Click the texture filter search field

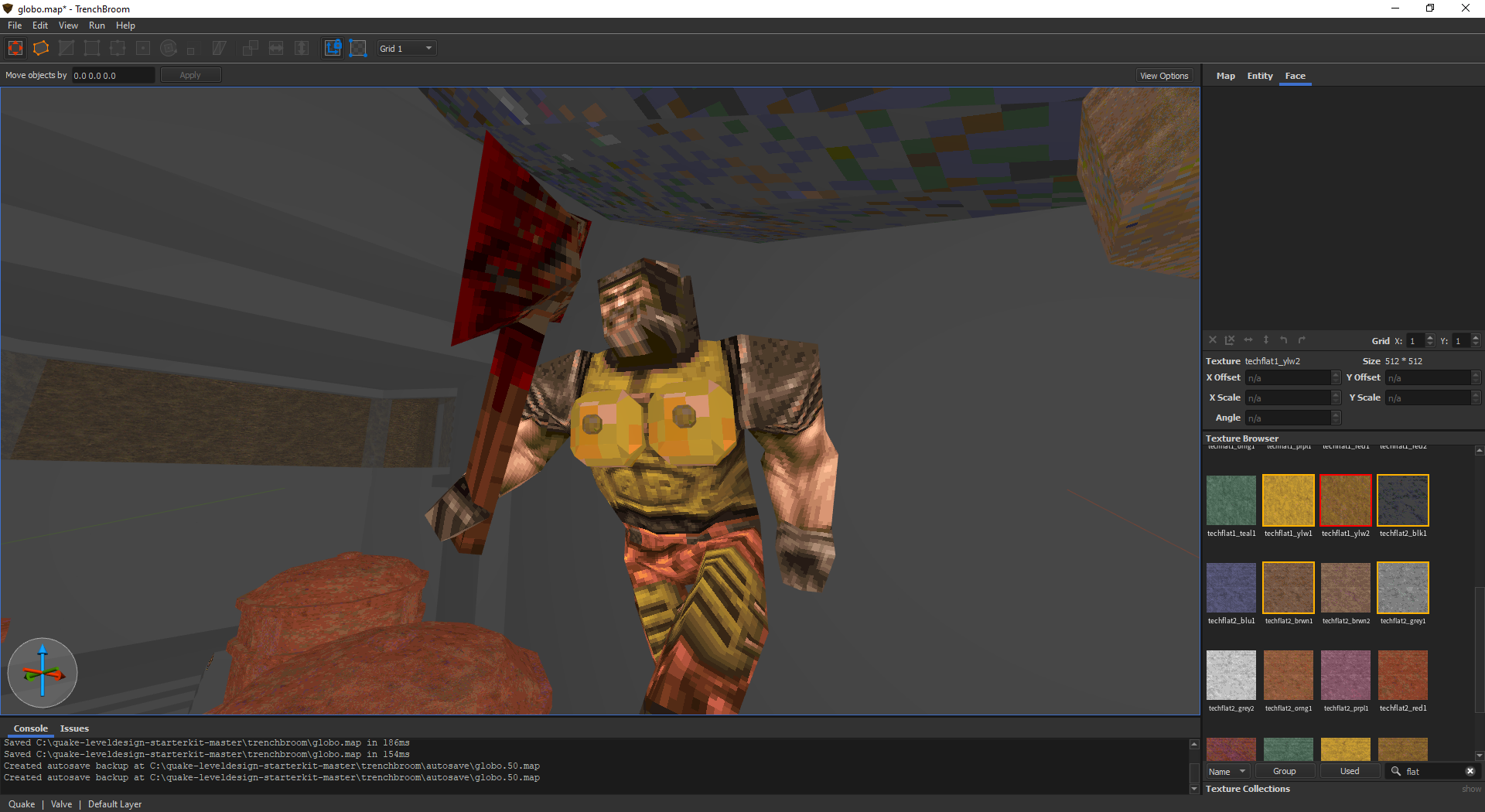point(1433,771)
